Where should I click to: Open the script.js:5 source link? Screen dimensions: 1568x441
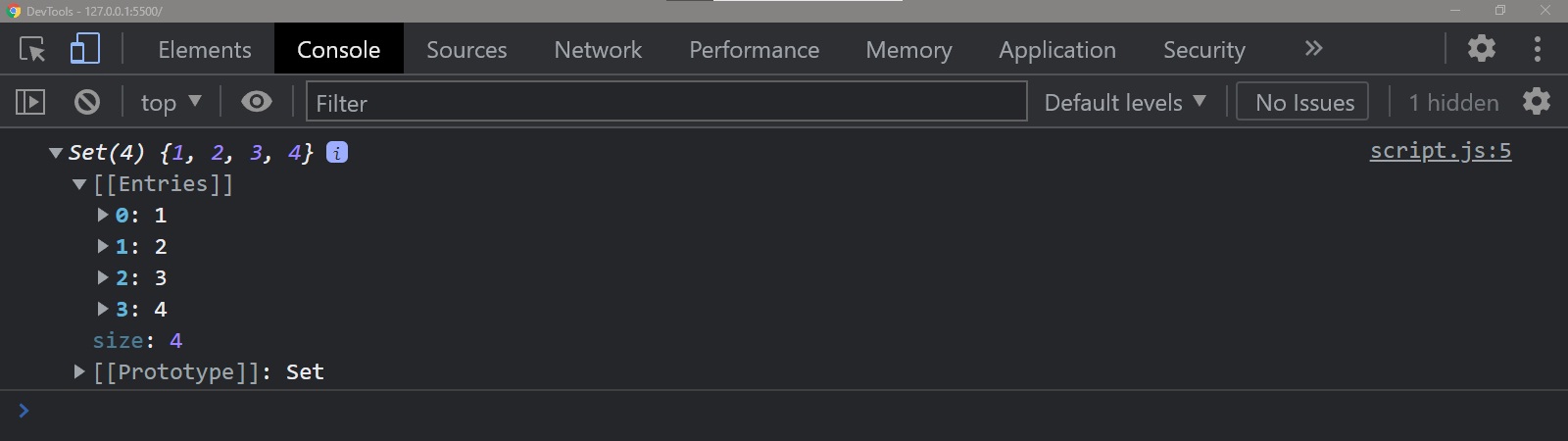coord(1440,151)
